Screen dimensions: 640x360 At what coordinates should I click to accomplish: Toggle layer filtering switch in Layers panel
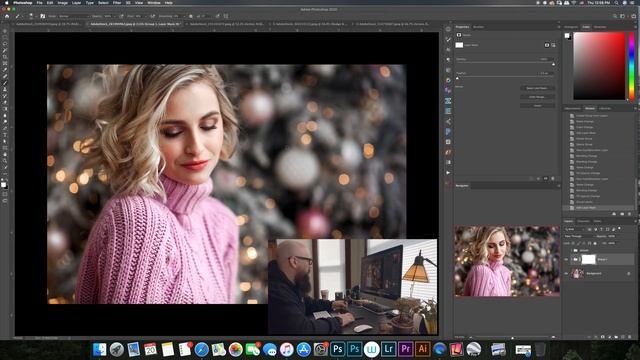tap(619, 229)
